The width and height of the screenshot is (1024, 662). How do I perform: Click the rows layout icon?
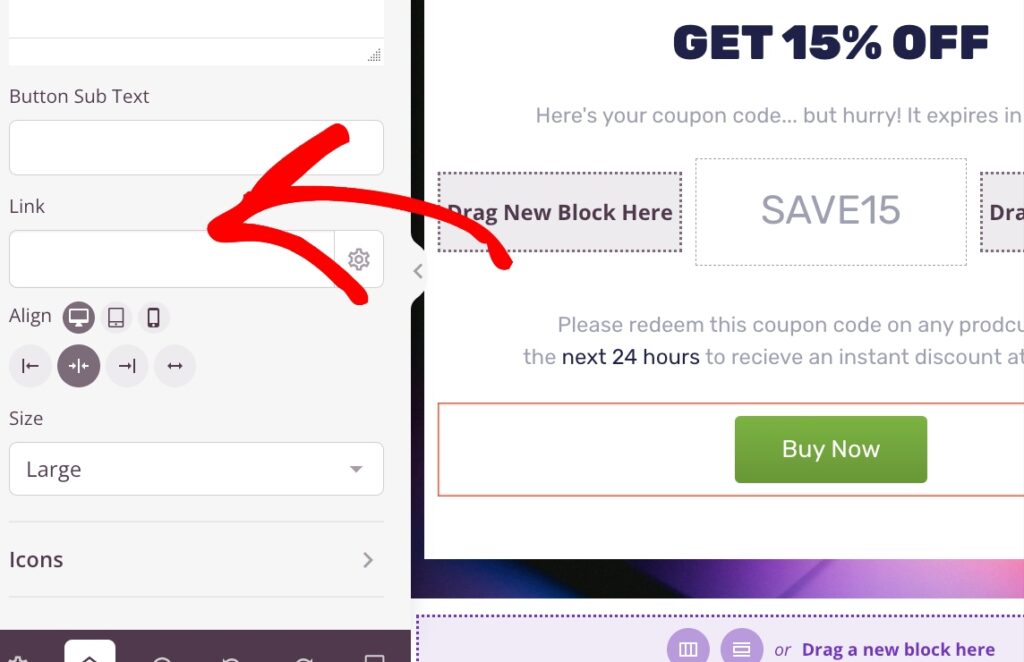point(741,649)
